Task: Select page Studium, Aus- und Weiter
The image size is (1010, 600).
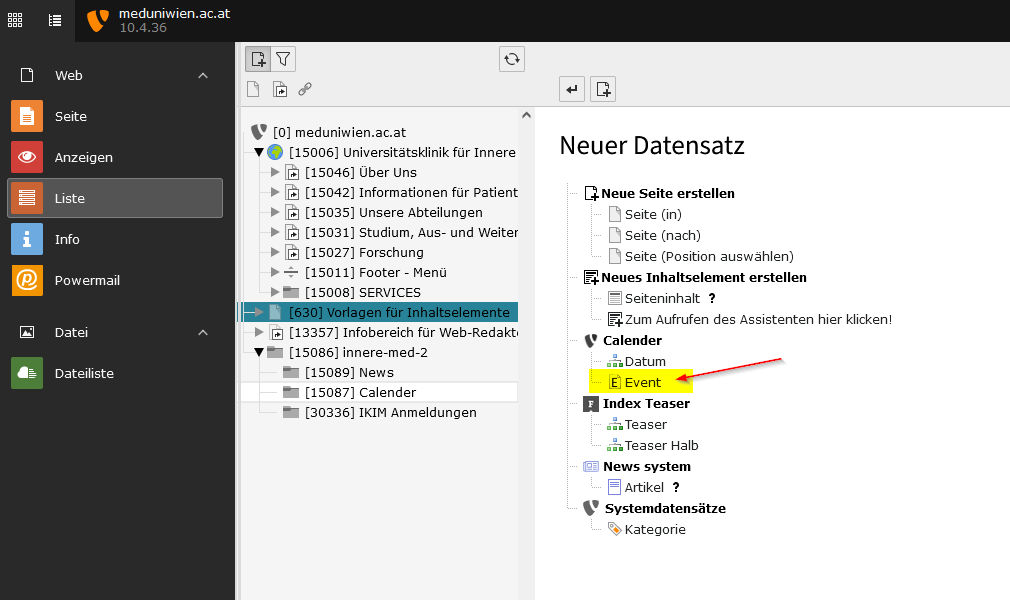Action: tap(412, 232)
